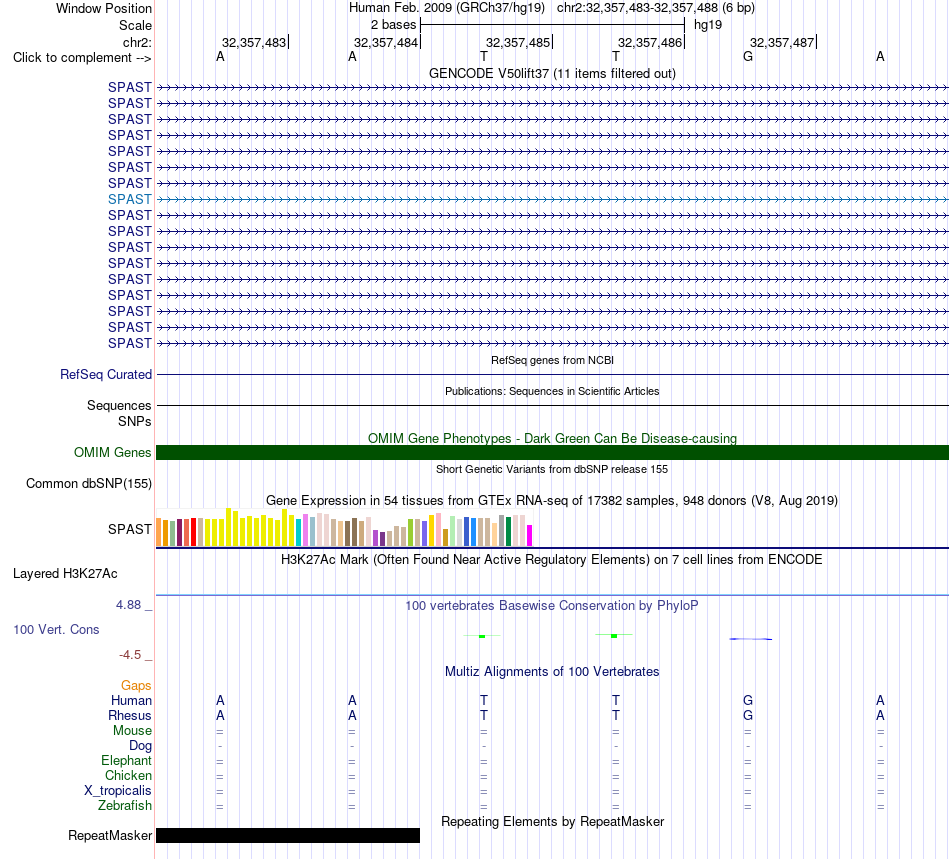Viewport: 950px width, 859px height.
Task: Click the Human alignment row label
Action: (x=131, y=700)
